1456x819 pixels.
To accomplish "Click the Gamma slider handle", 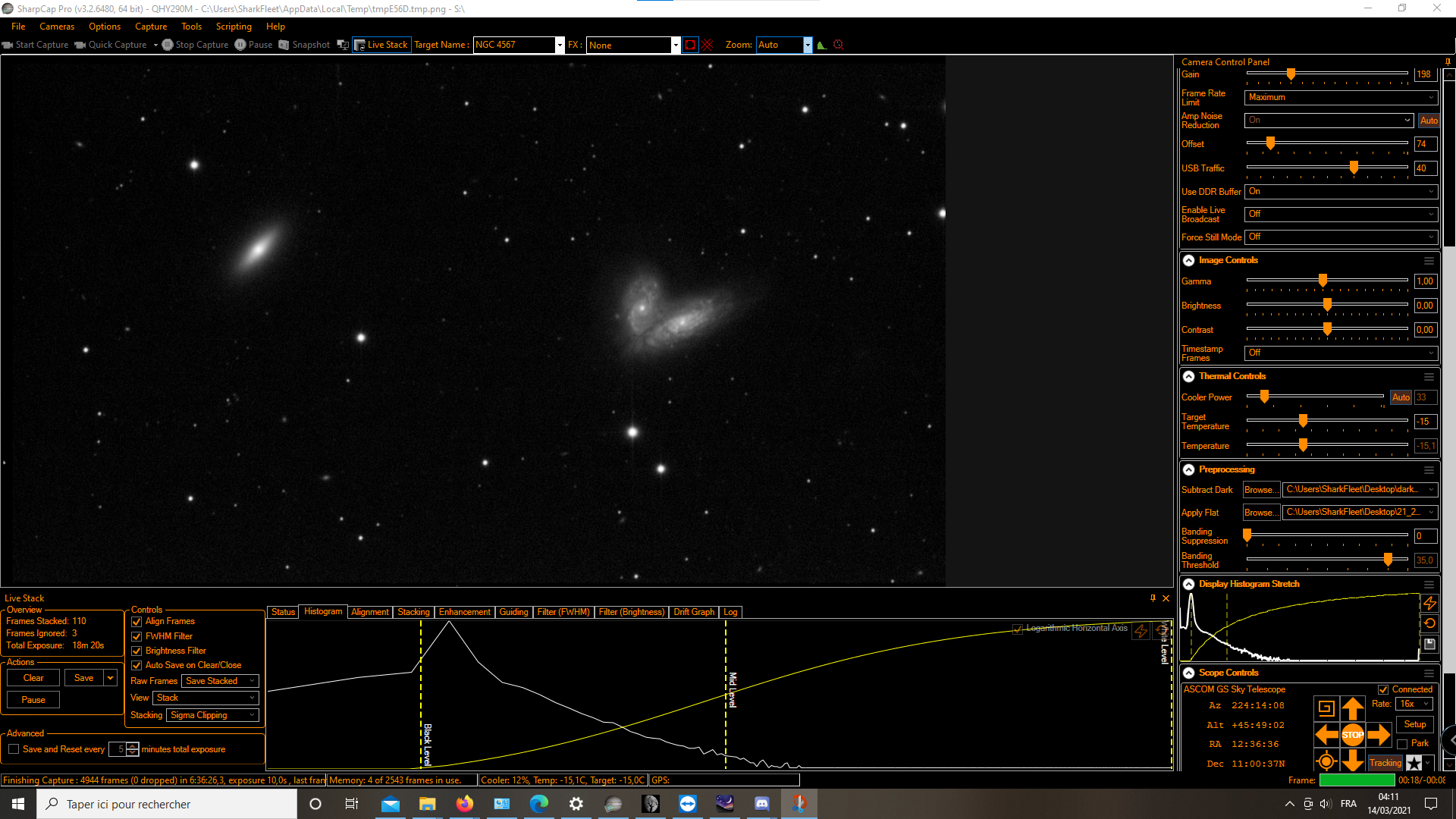I will coord(1323,281).
